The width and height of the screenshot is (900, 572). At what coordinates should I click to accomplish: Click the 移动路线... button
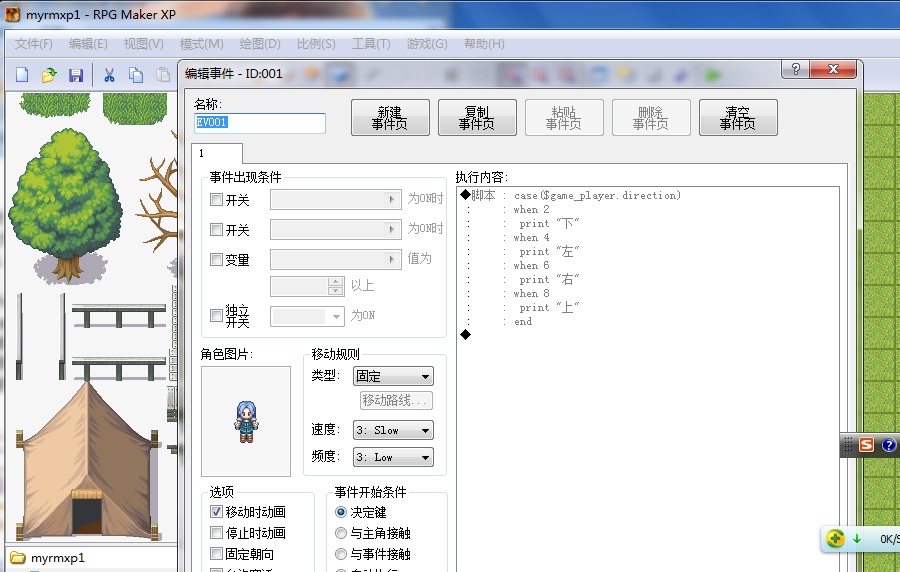coord(396,400)
